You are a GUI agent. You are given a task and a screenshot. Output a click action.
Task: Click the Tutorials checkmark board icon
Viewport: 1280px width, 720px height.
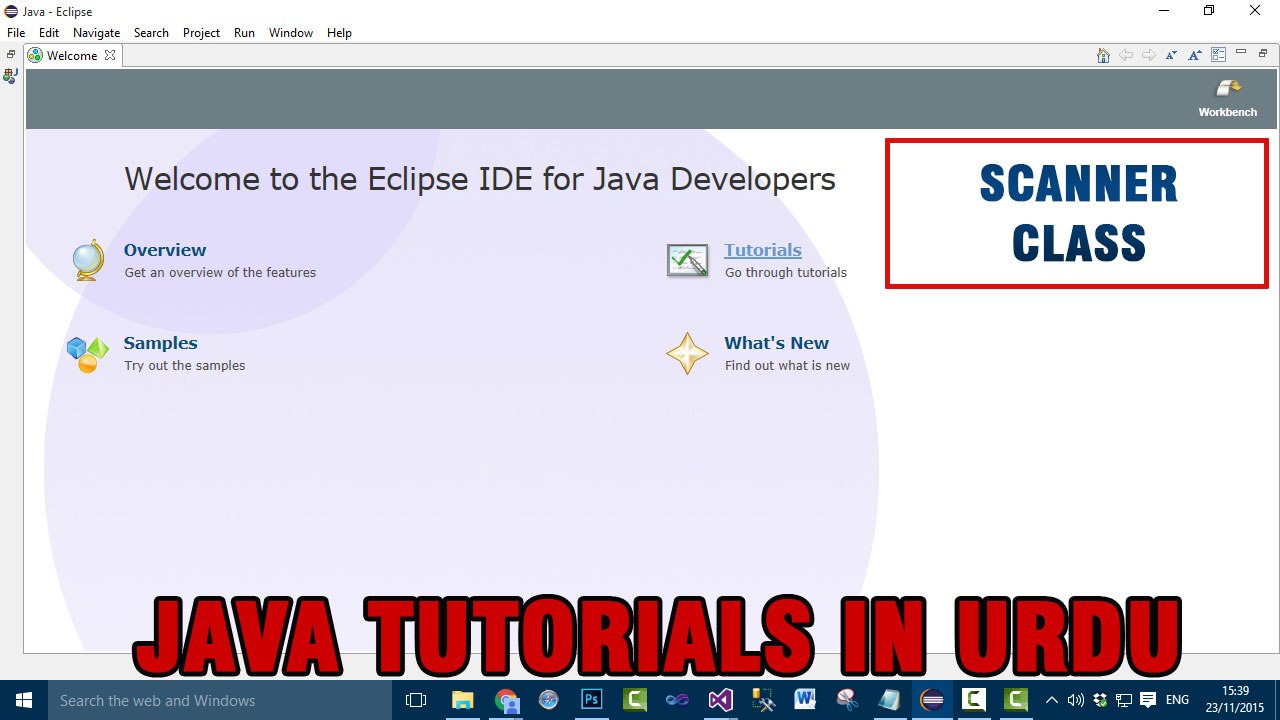pyautogui.click(x=687, y=260)
